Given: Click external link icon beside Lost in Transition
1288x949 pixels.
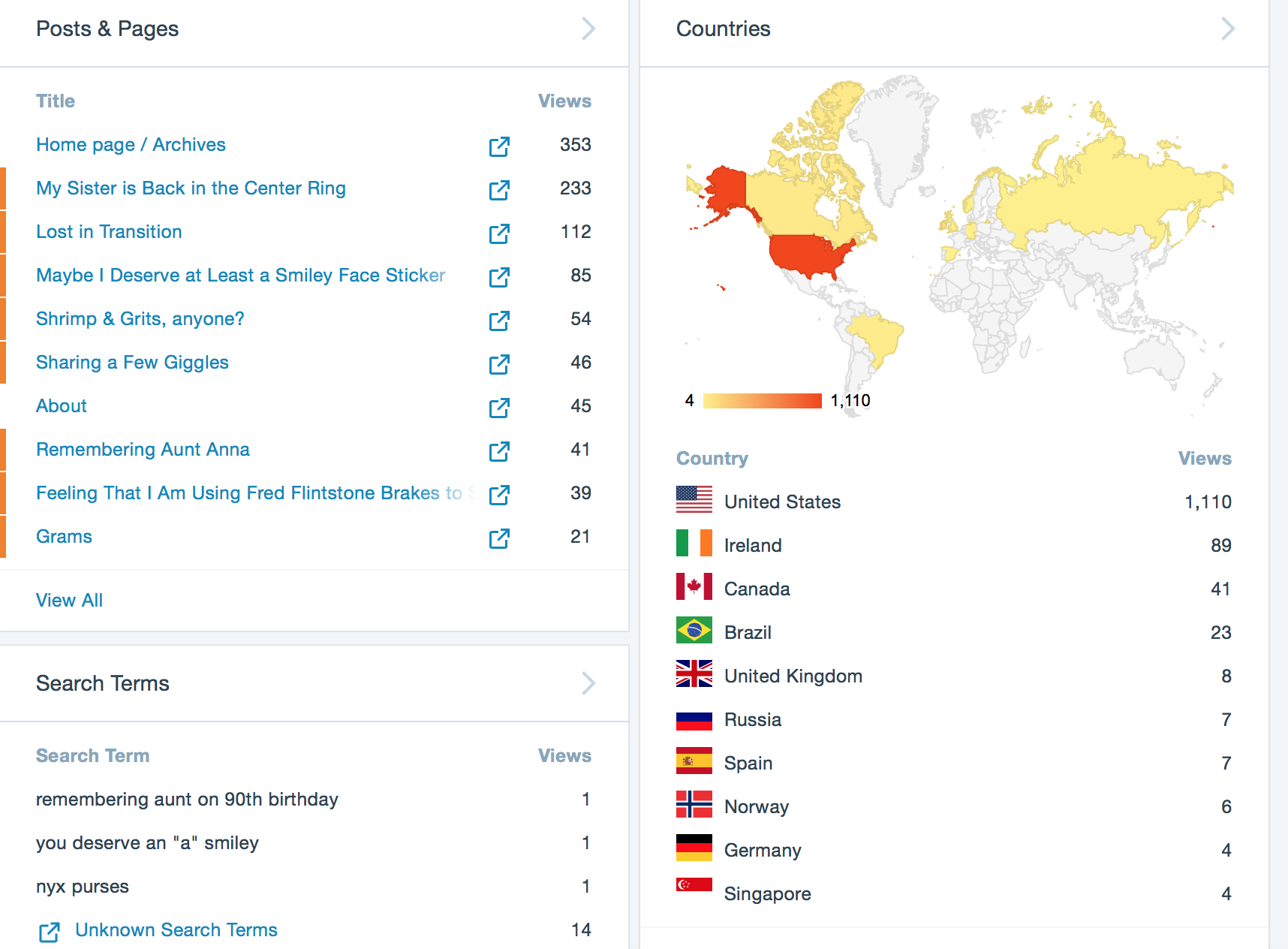Looking at the screenshot, I should (499, 233).
